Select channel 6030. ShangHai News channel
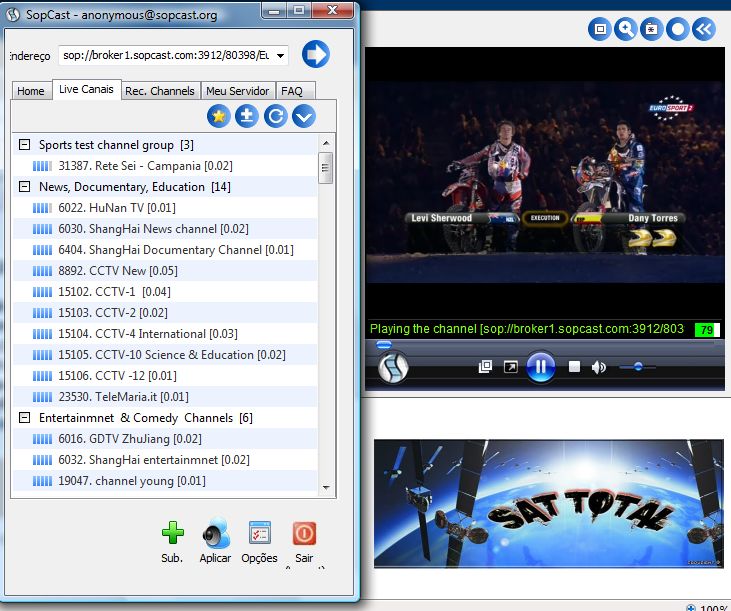The height and width of the screenshot is (611, 731). [165, 229]
